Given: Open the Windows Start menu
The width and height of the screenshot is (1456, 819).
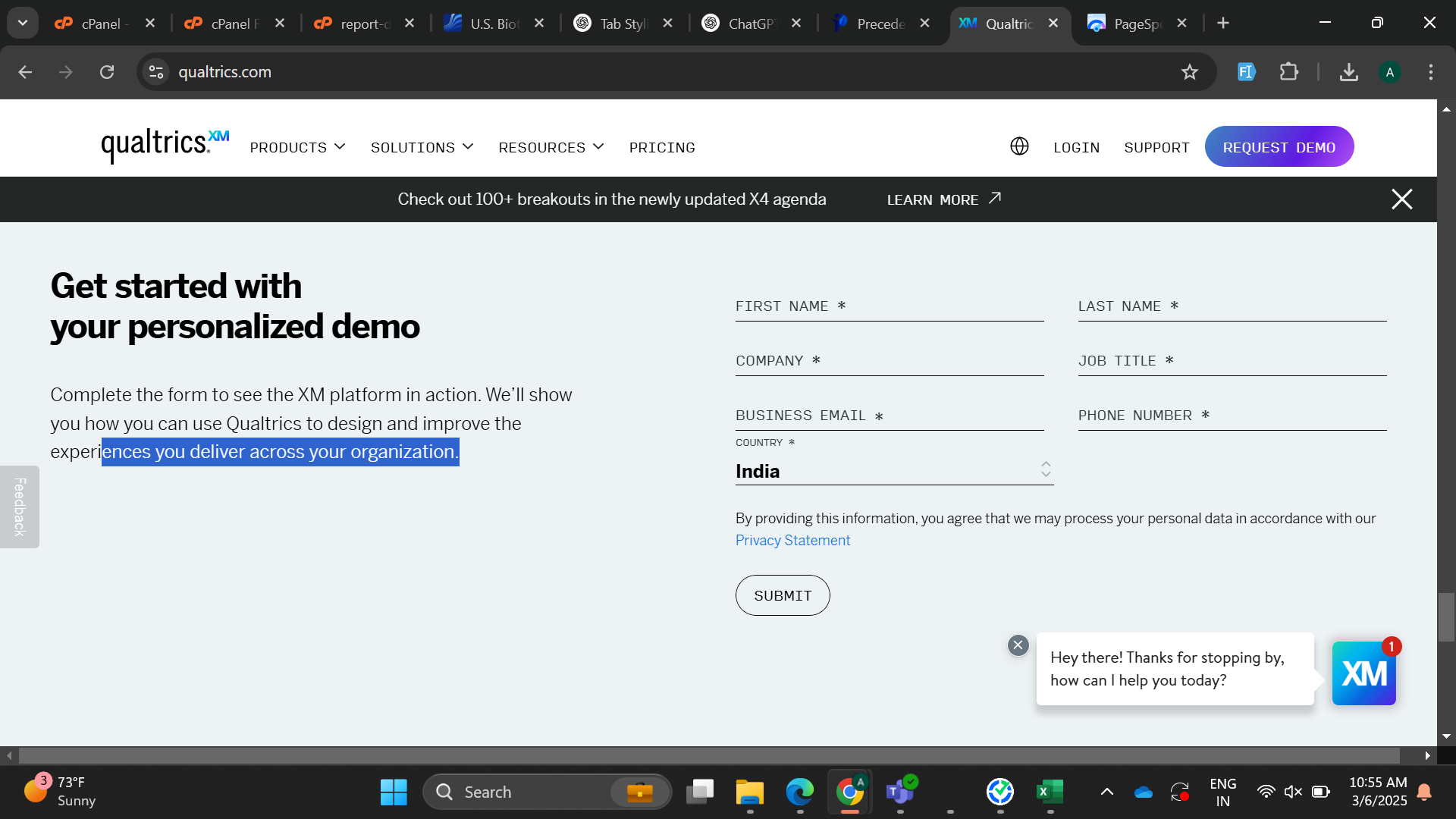Looking at the screenshot, I should (x=394, y=792).
